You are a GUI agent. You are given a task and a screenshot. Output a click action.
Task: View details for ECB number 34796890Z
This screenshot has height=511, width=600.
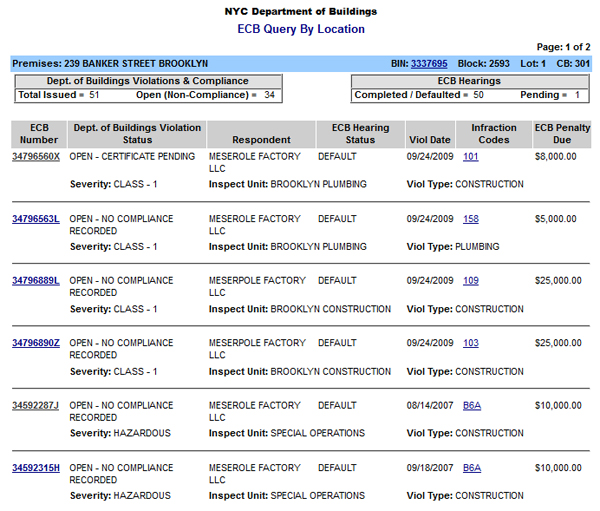[x=36, y=343]
